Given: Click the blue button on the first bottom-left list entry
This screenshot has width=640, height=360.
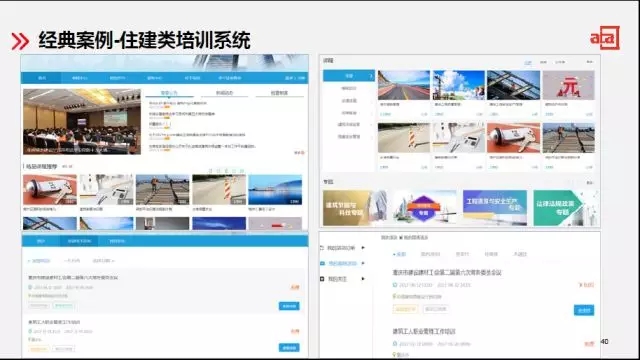Looking at the screenshot, I should [289, 306].
